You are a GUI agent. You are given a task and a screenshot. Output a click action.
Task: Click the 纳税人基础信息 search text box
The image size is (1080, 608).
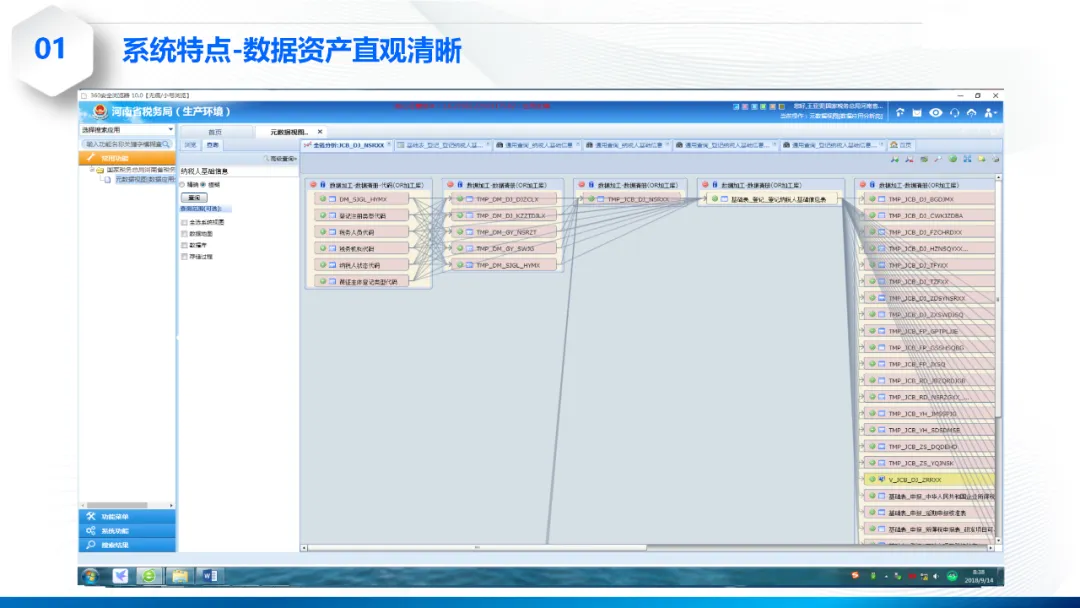click(x=238, y=171)
